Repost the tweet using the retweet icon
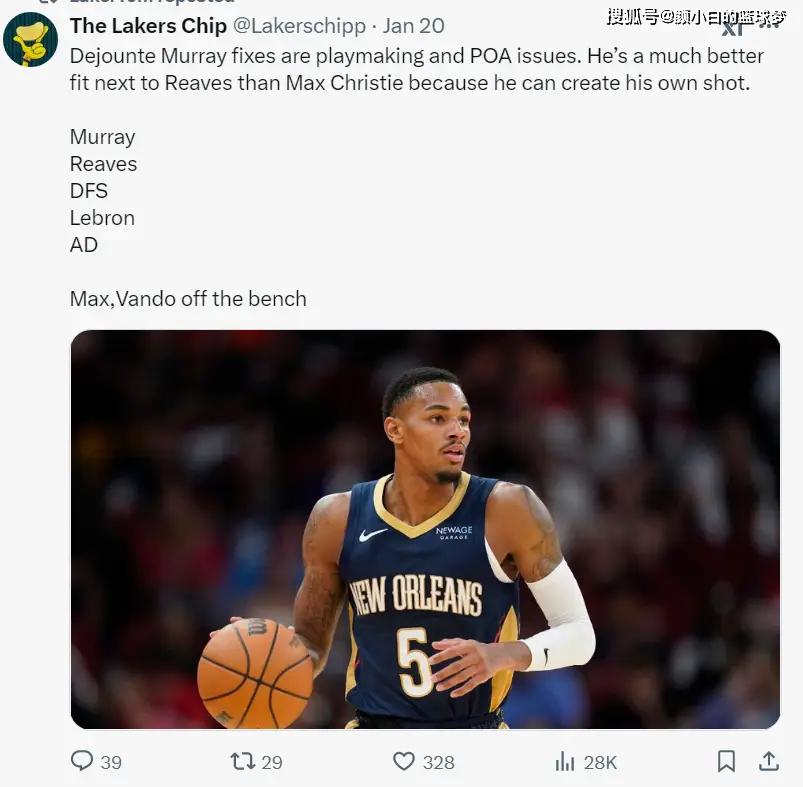Screen dimensions: 803x787 tap(243, 761)
